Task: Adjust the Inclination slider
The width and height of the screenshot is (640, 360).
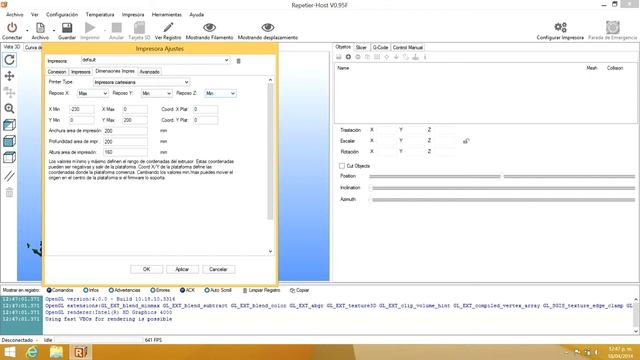Action: [x=502, y=188]
